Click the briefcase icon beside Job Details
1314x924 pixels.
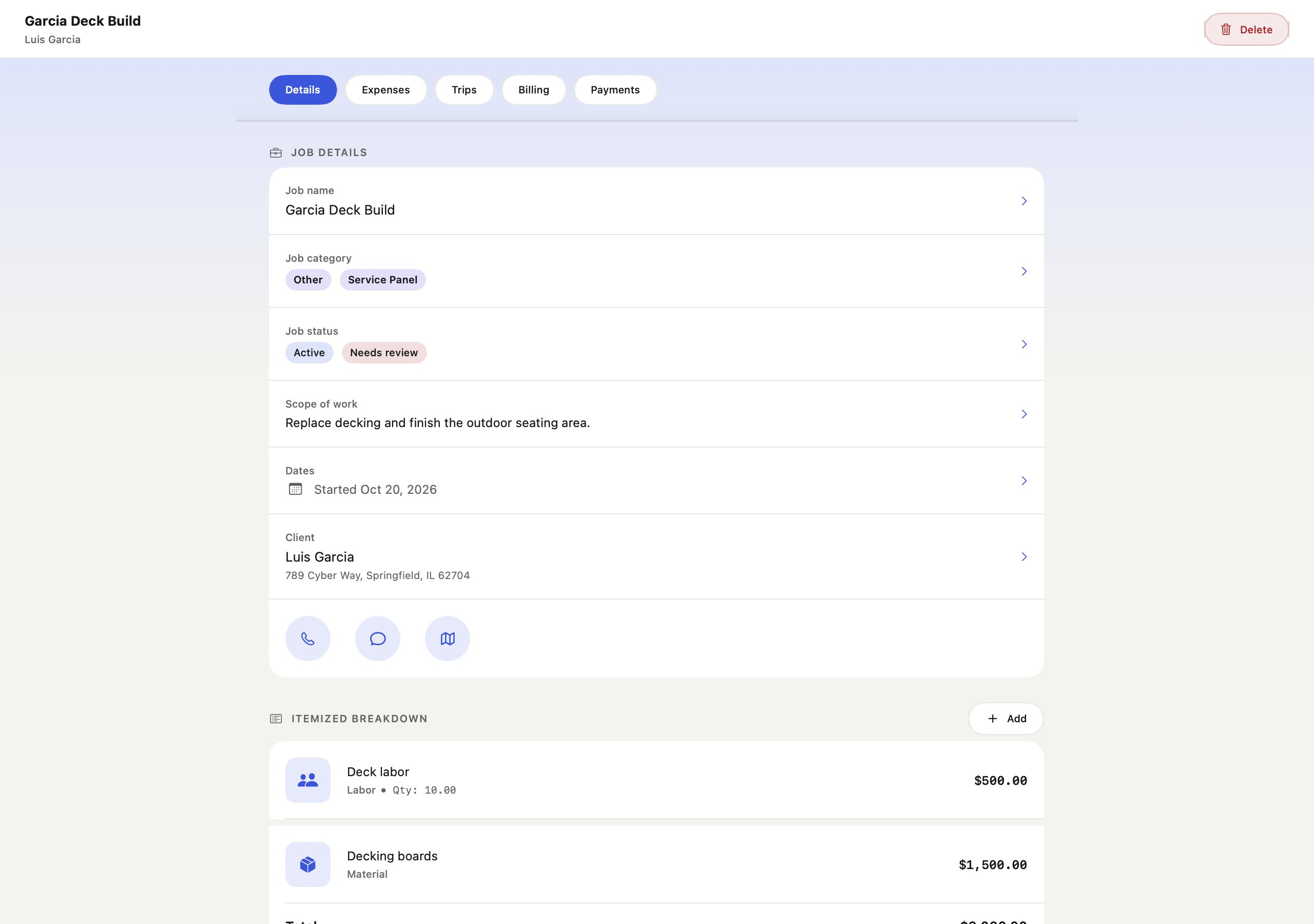tap(276, 153)
